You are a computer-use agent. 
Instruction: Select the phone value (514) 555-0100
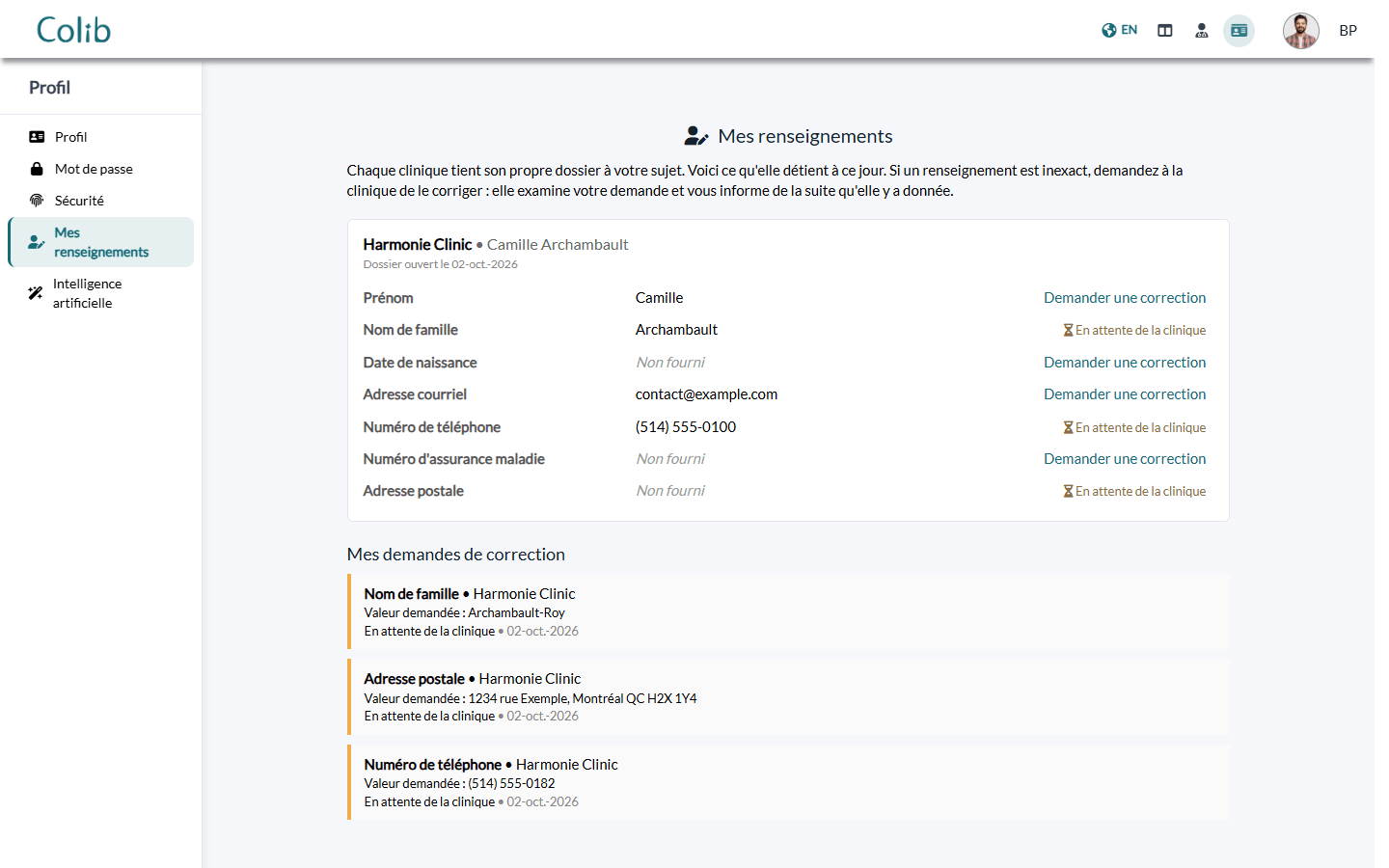point(686,427)
